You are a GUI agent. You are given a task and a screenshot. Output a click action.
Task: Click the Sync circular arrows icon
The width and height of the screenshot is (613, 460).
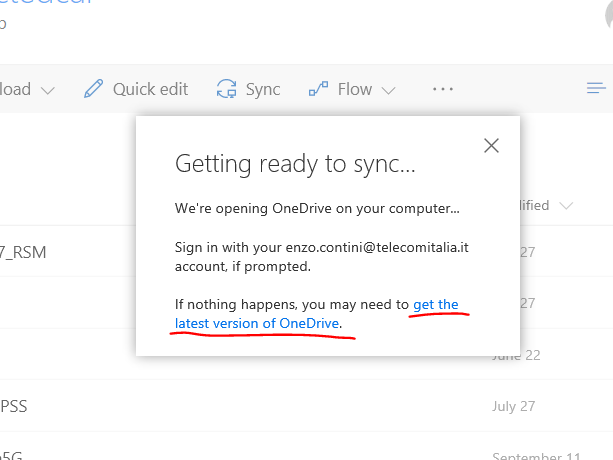[x=227, y=89]
